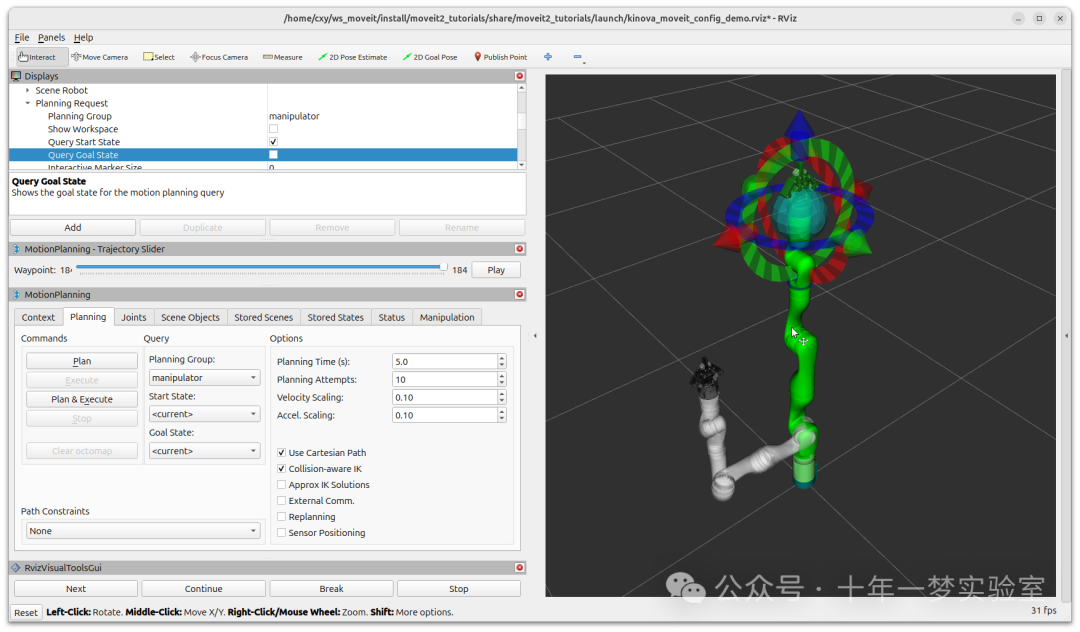Viewport: 1080px width, 632px height.
Task: Open the remove tool minus menu
Action: [579, 58]
